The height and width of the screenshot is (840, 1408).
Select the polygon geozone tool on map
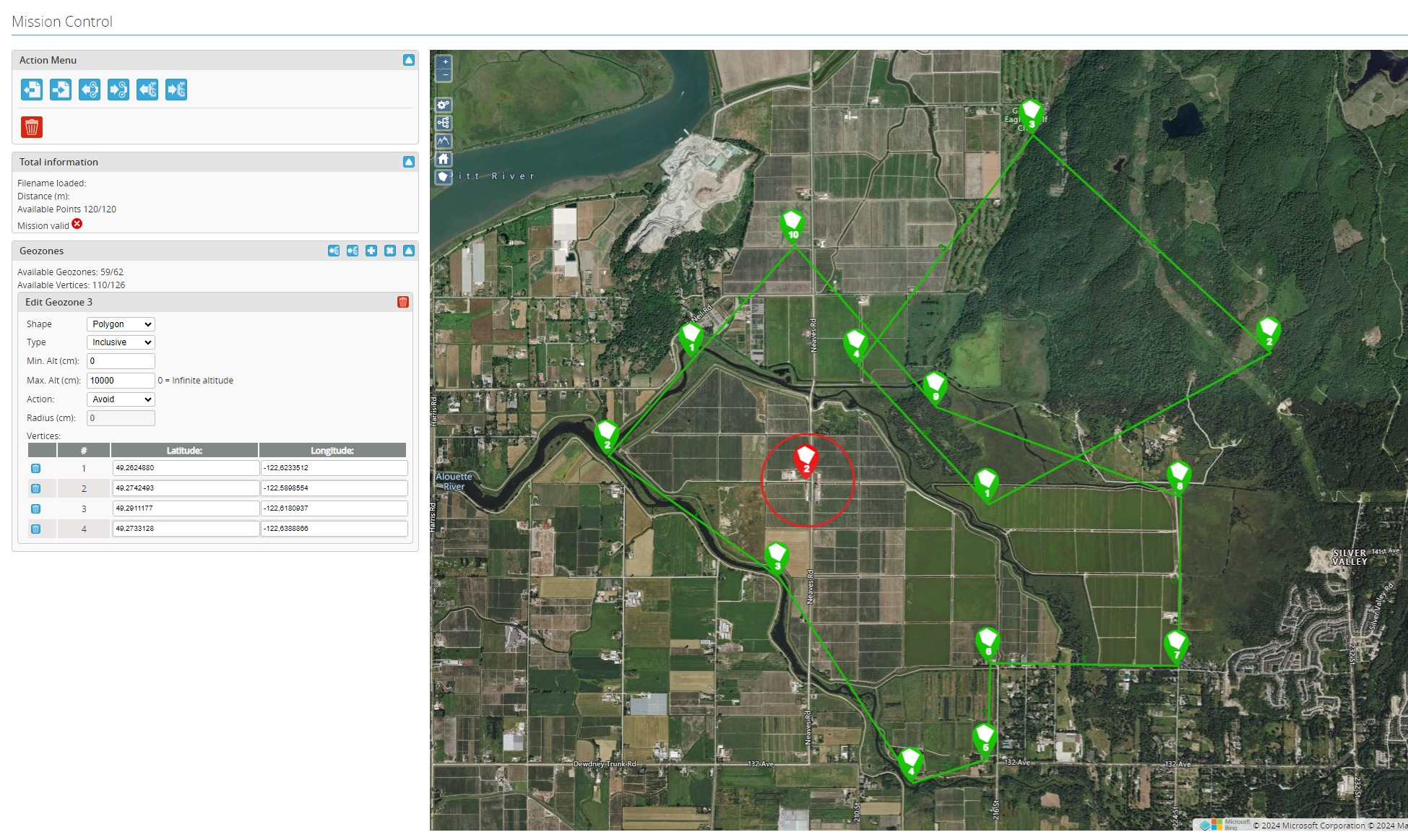click(x=444, y=177)
